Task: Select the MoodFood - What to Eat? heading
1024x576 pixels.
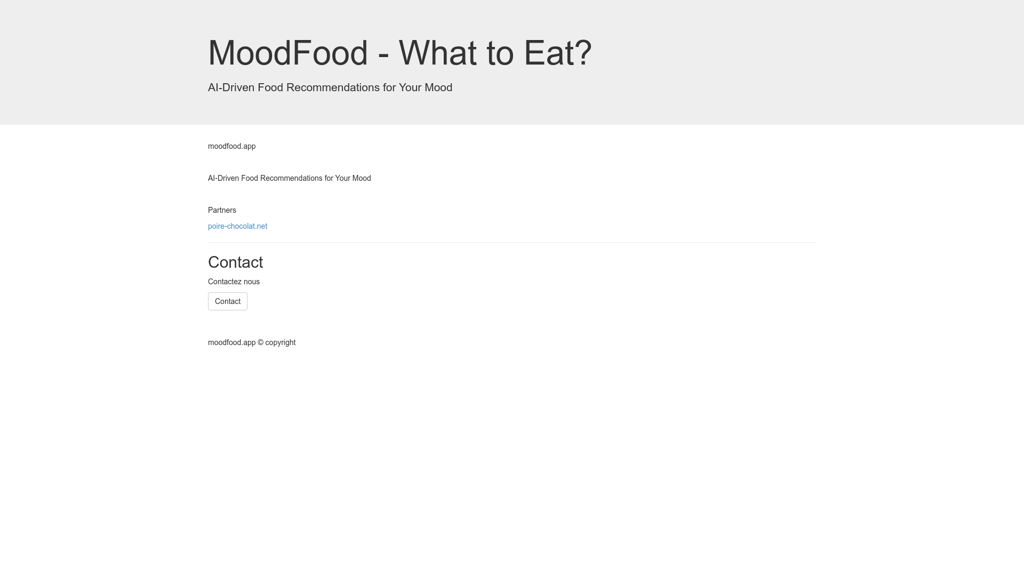Action: (x=400, y=53)
